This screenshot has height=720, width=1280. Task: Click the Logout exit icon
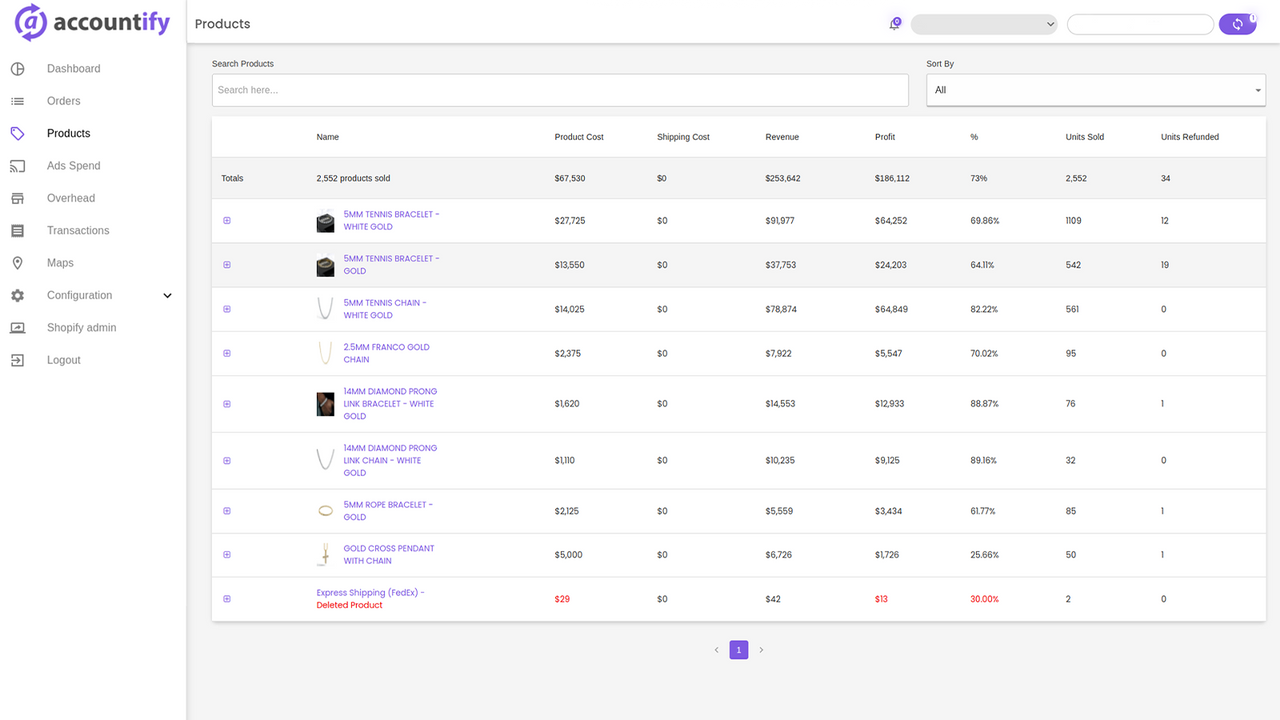[17, 360]
